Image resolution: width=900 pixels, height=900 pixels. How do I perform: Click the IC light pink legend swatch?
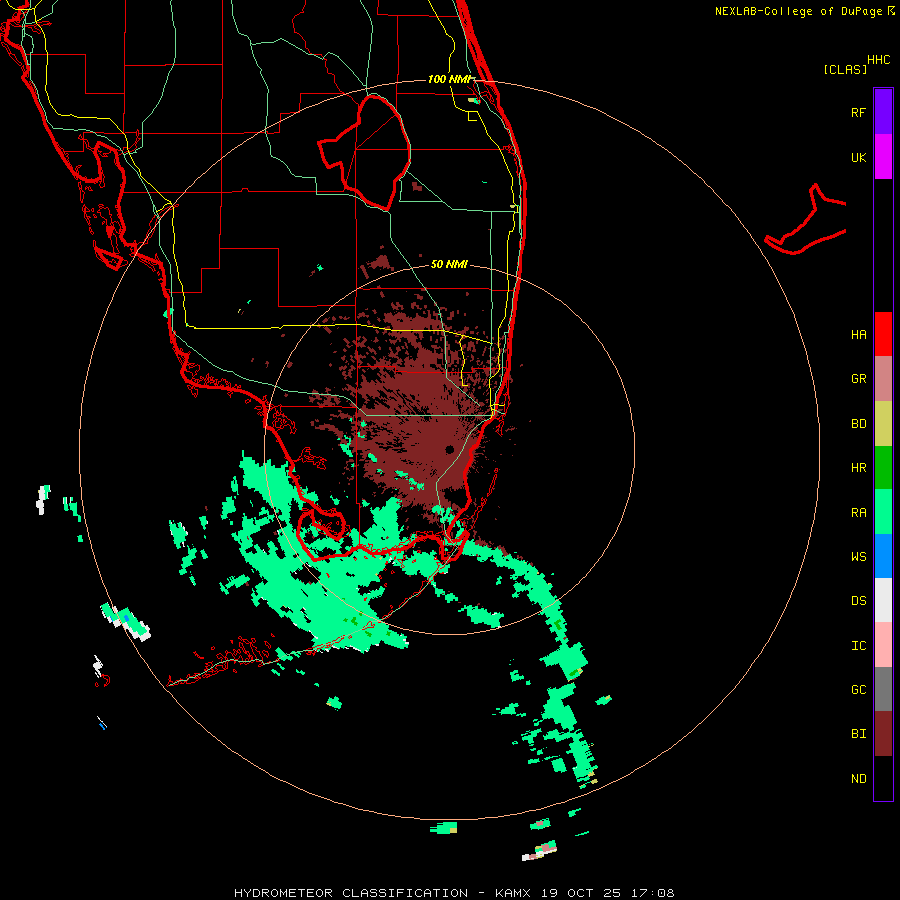[883, 645]
